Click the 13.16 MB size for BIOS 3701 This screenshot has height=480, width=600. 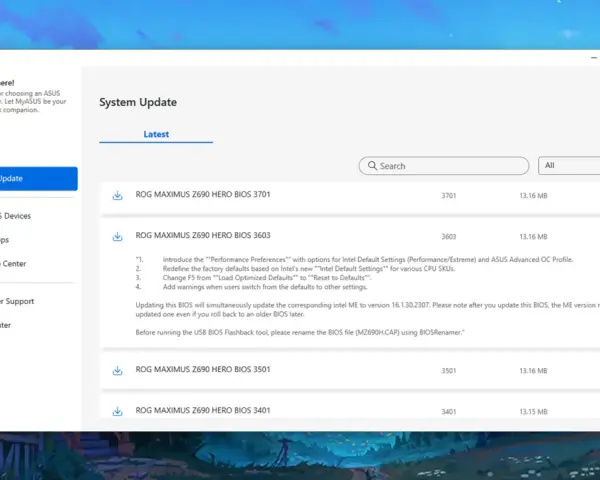click(533, 196)
